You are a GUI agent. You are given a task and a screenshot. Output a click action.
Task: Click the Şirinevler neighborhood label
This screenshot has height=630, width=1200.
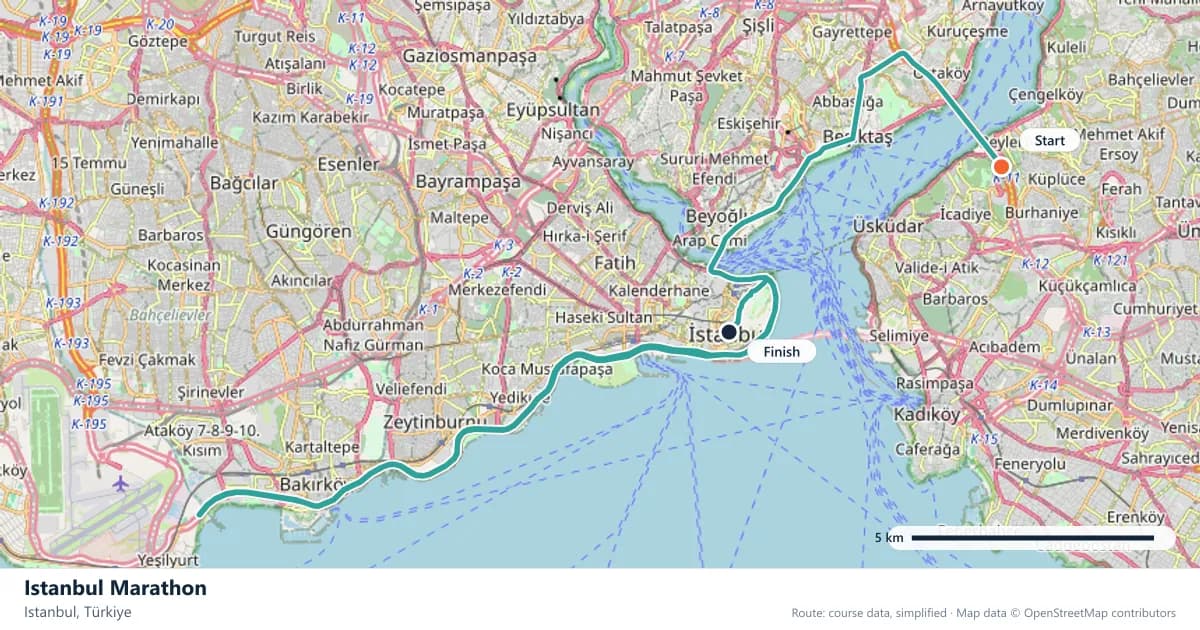coord(211,393)
